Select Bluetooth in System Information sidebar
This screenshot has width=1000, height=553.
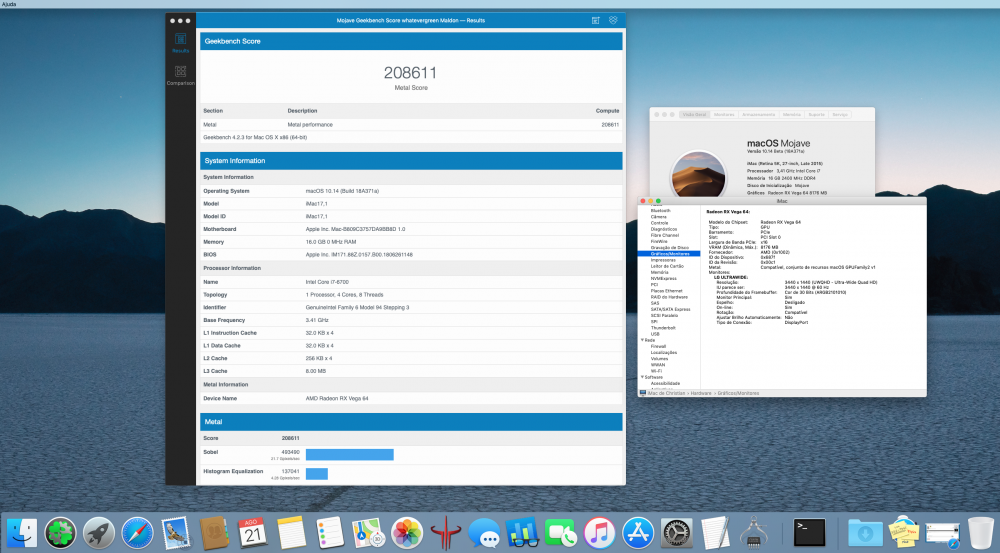[x=660, y=210]
